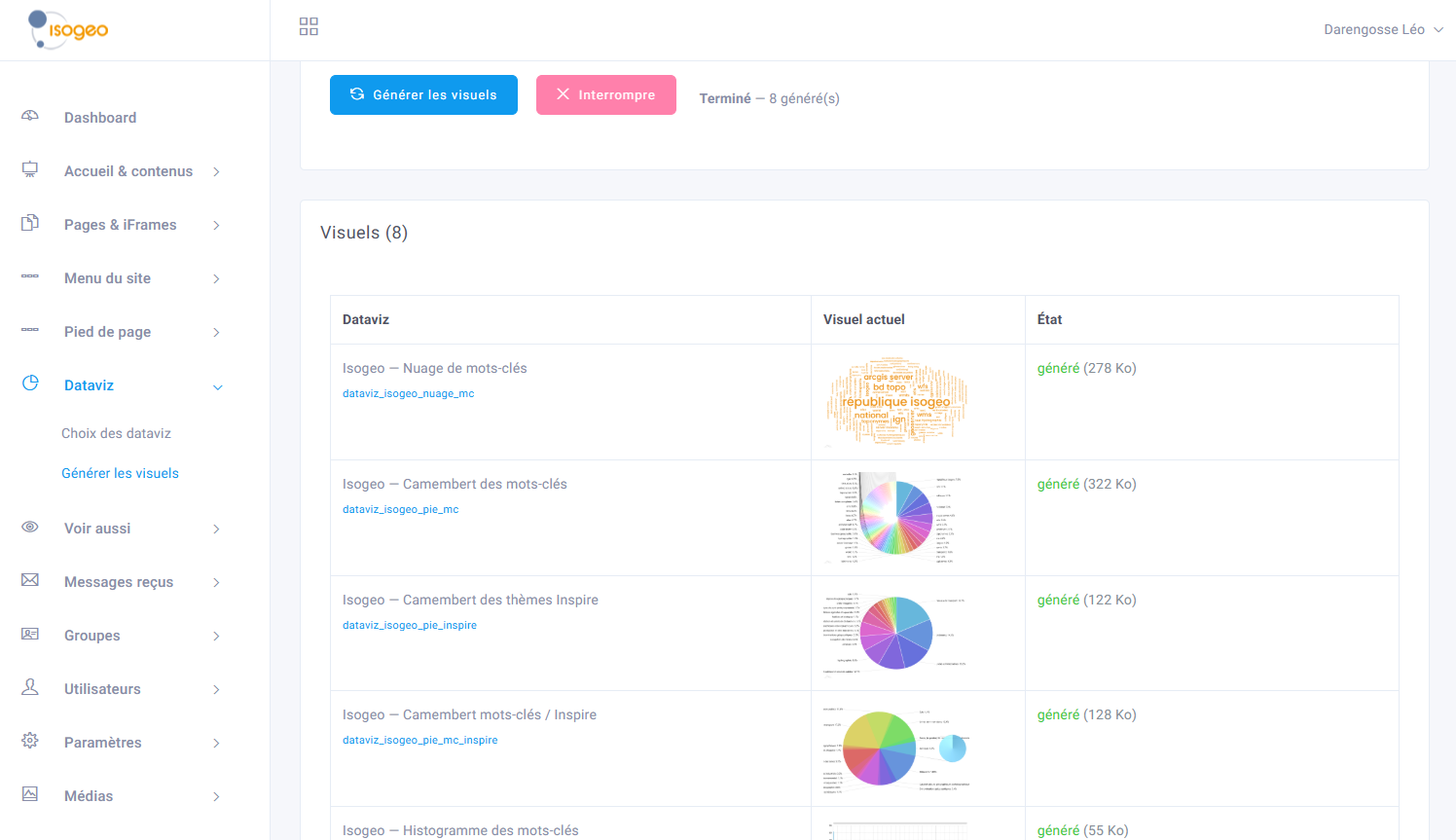Click the Menu du site icon
The width and height of the screenshot is (1456, 840).
(x=30, y=276)
